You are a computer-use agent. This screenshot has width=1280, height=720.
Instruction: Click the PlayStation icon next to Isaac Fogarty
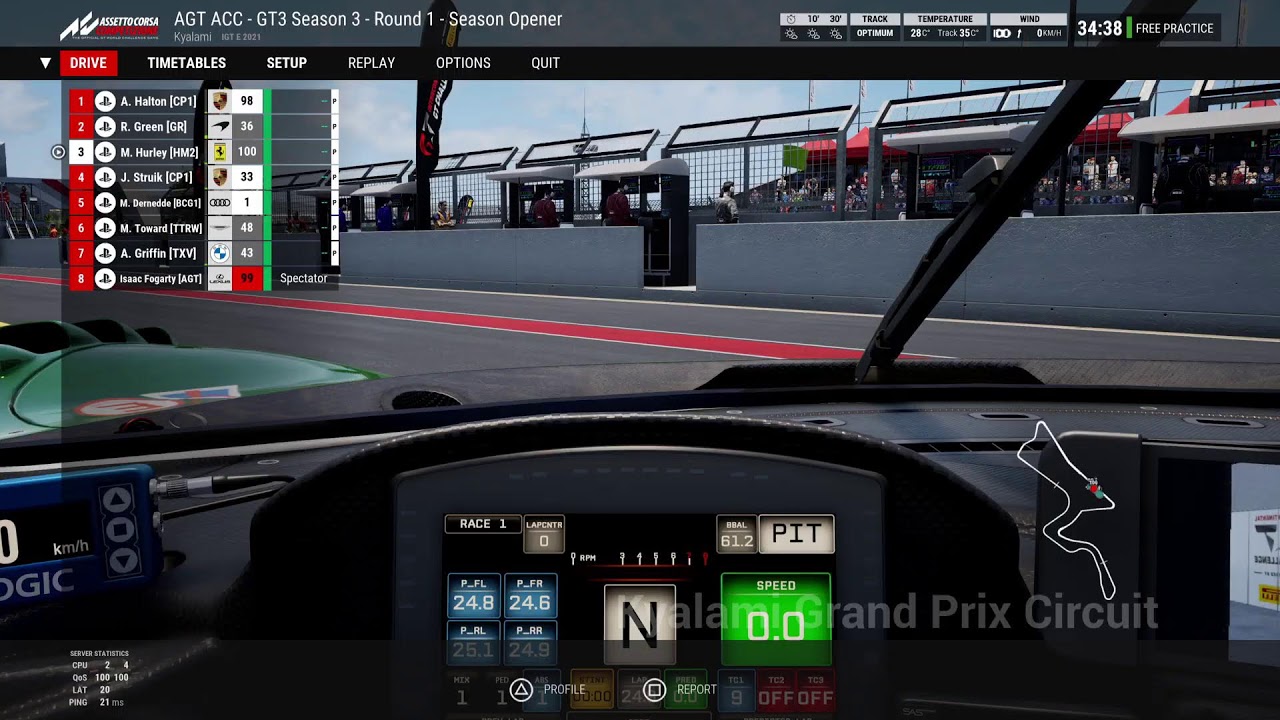(105, 279)
